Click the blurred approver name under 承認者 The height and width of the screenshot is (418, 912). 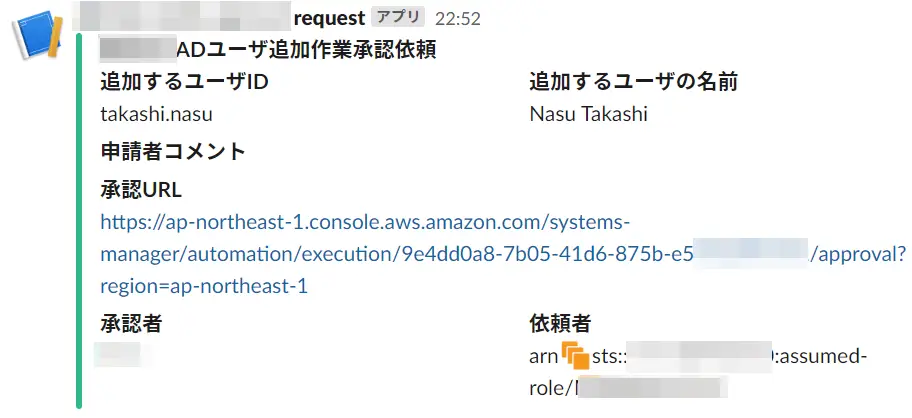click(x=119, y=354)
